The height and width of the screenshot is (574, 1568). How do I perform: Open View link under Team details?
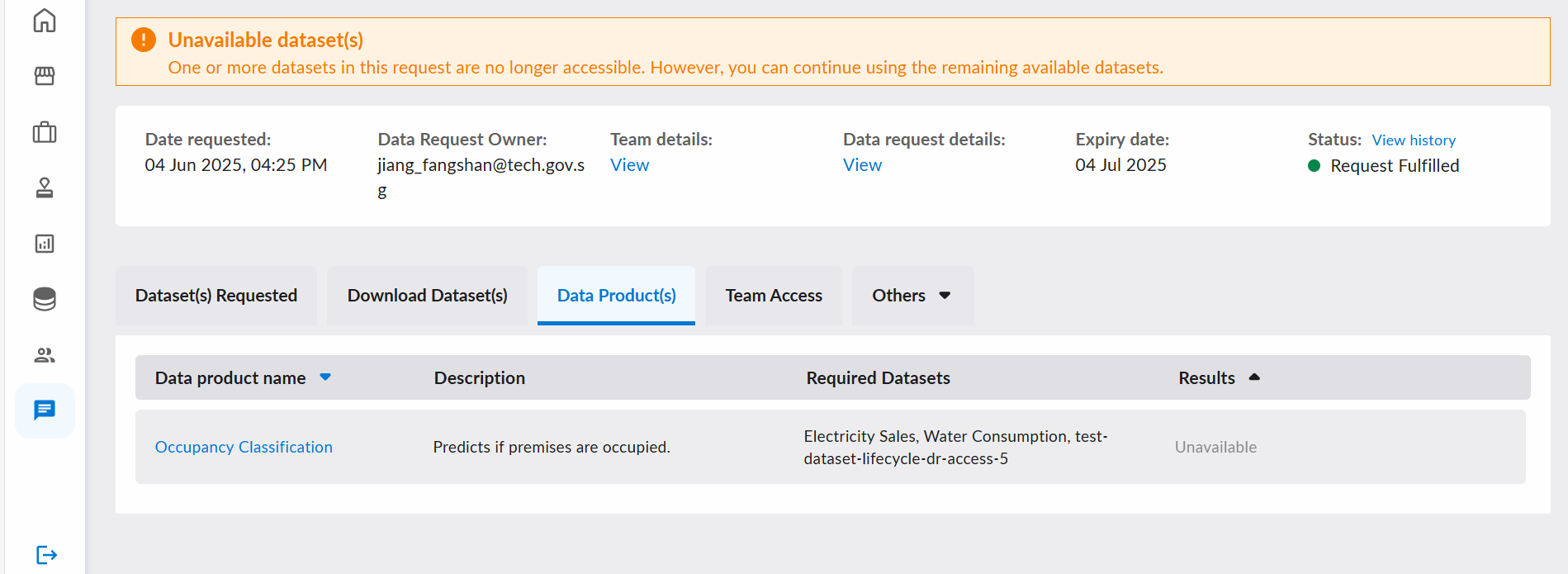[630, 165]
